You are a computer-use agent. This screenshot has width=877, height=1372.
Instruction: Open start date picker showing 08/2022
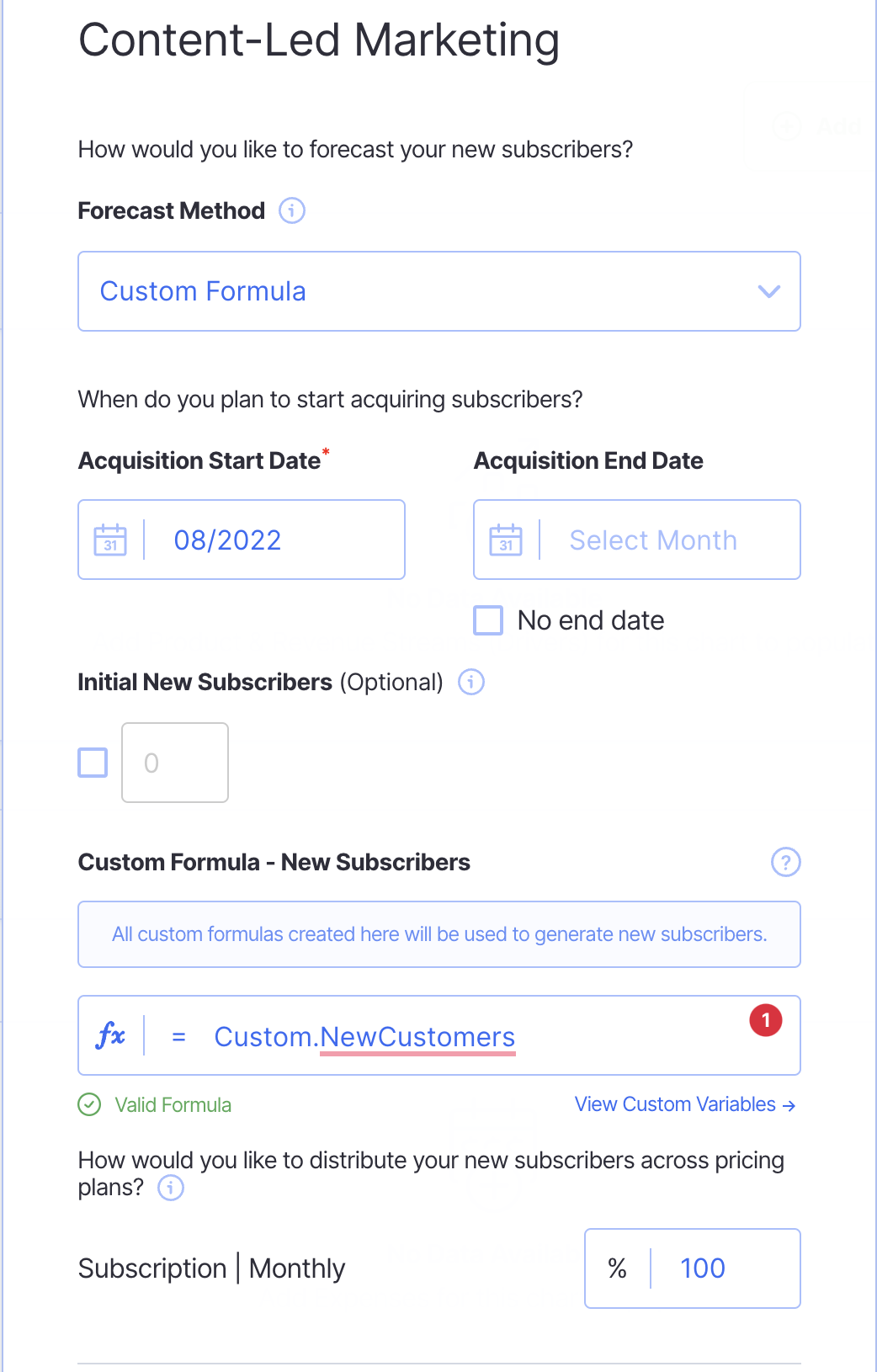(x=227, y=540)
